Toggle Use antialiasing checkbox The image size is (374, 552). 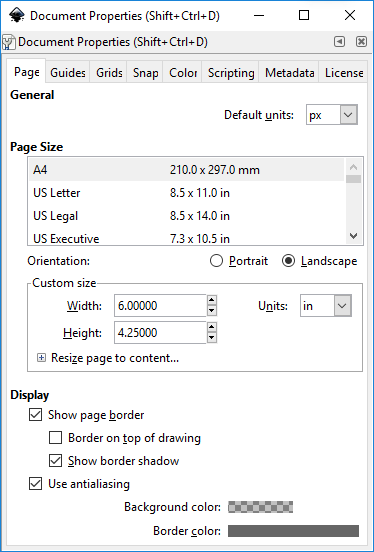click(x=36, y=484)
